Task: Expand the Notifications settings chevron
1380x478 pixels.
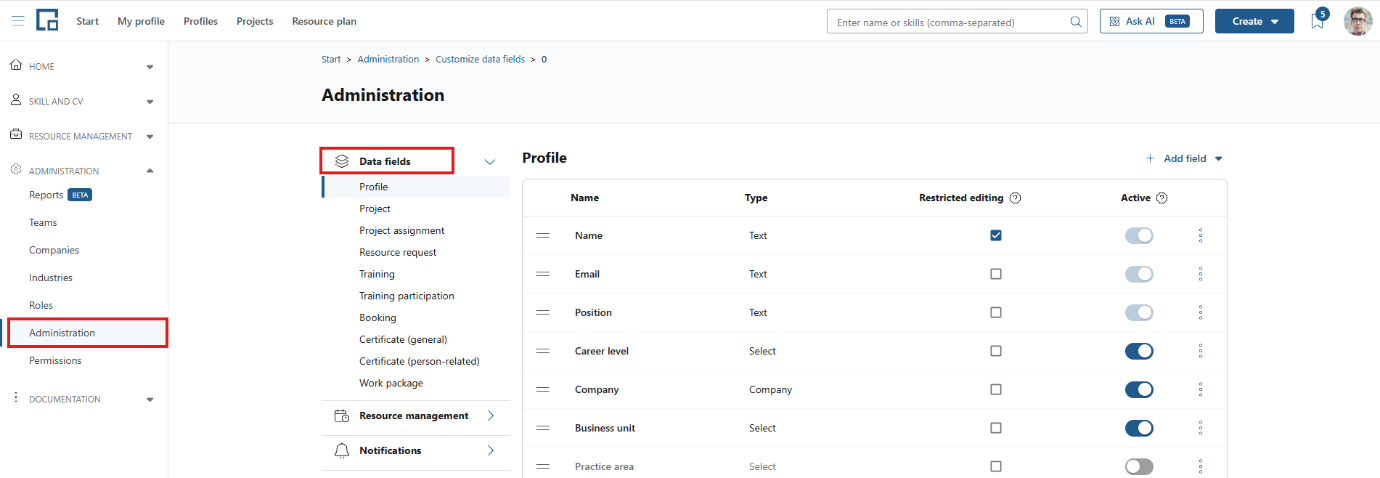Action: [491, 450]
